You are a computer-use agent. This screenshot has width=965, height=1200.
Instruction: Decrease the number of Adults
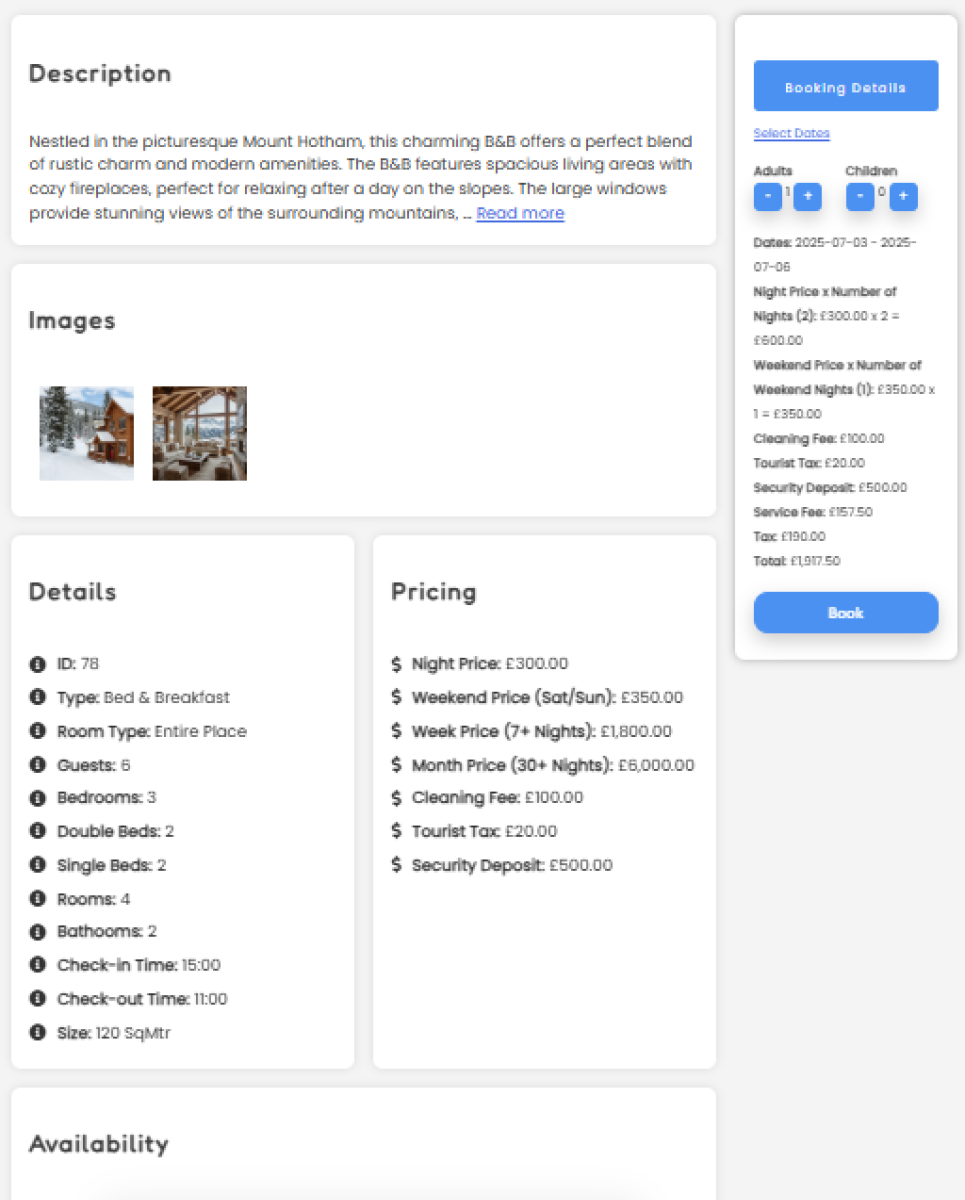tap(767, 197)
